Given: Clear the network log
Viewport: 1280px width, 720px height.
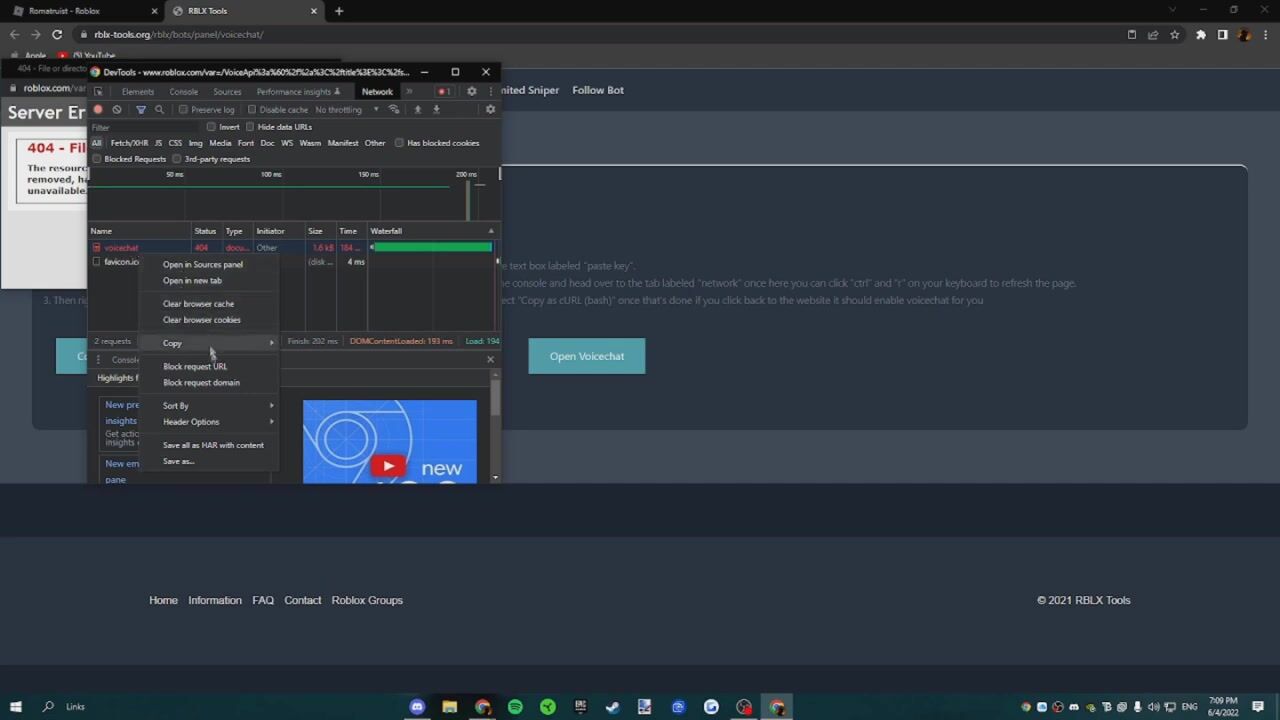Looking at the screenshot, I should [x=117, y=109].
